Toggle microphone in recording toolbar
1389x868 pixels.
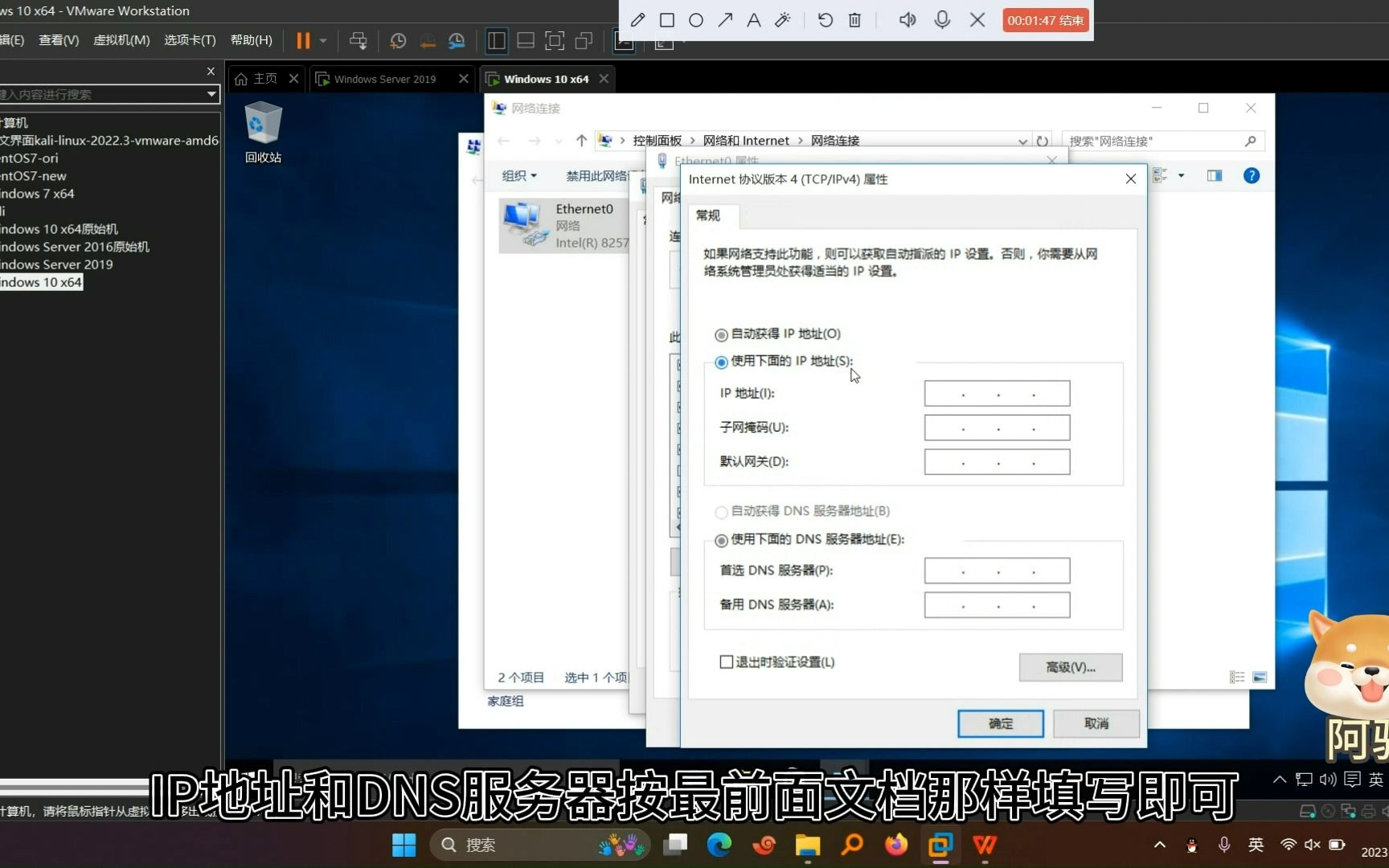[942, 20]
